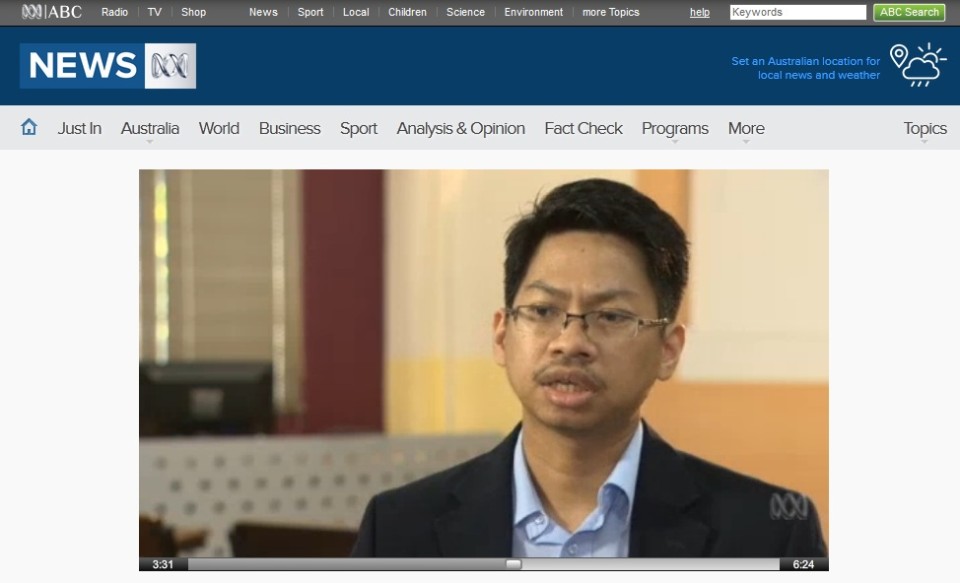Expand the Australia navigation dropdown
The image size is (960, 583).
click(150, 129)
